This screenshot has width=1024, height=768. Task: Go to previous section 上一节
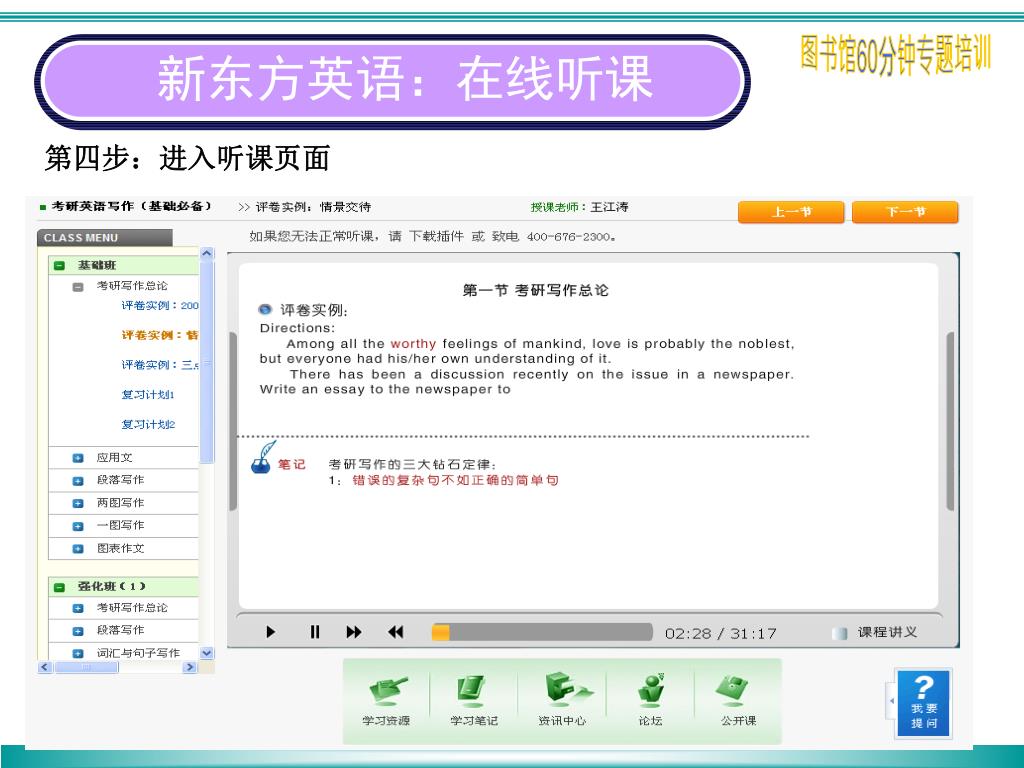(791, 212)
